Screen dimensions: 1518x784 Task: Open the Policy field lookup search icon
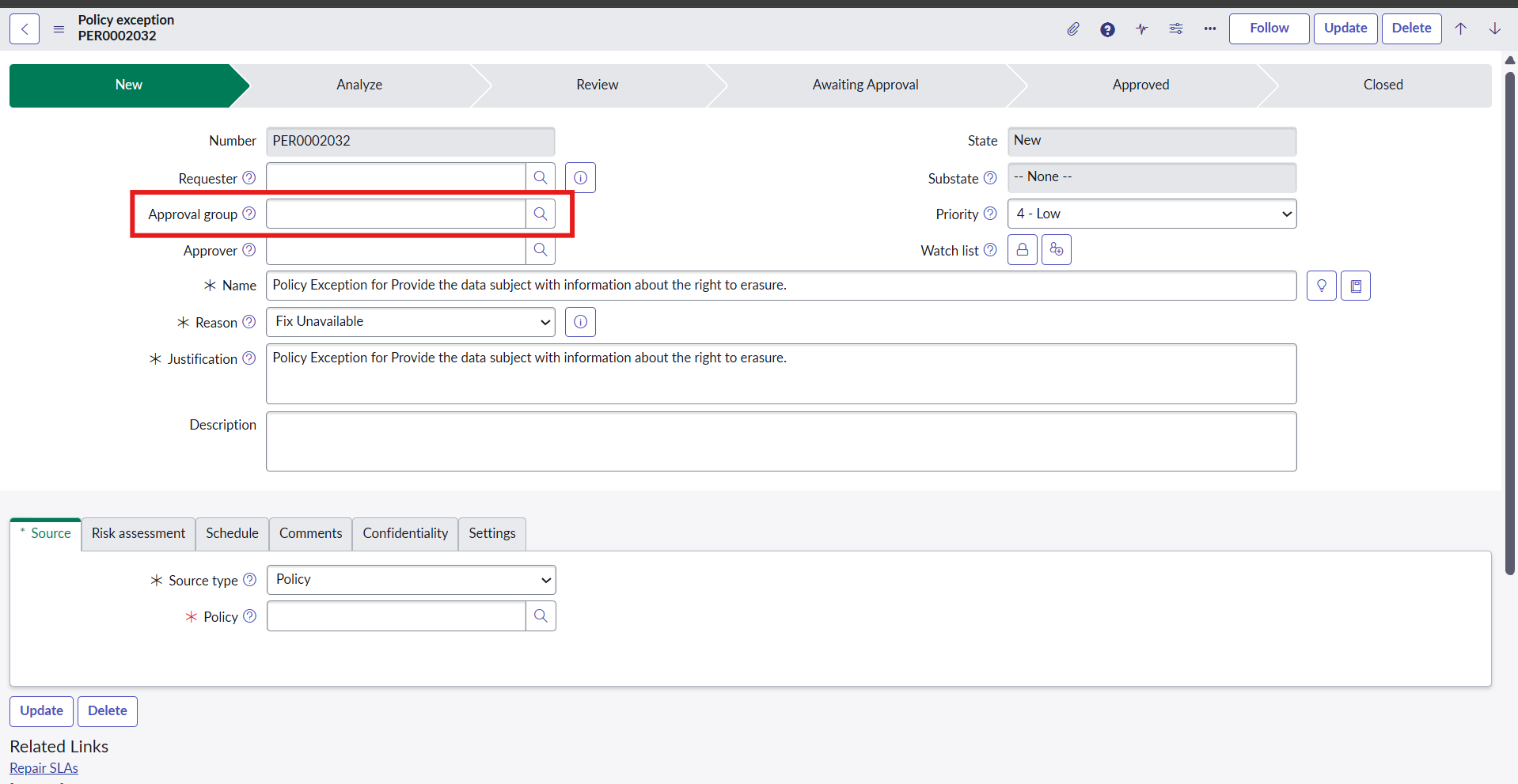pos(541,616)
